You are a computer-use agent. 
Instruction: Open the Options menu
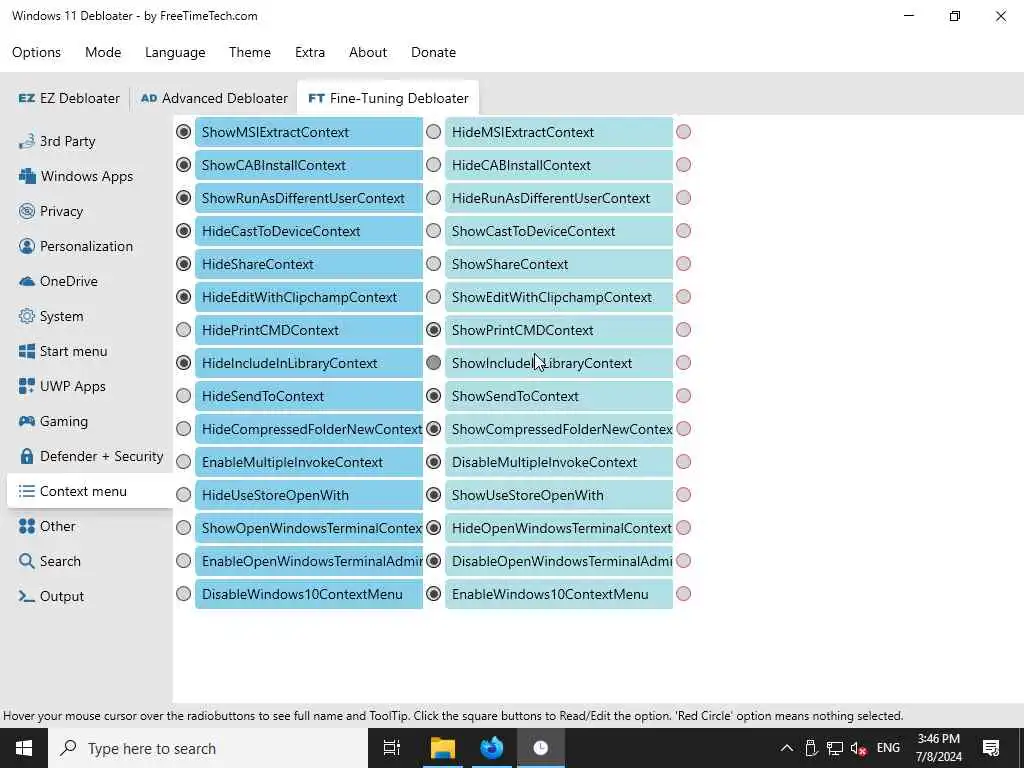click(x=37, y=52)
